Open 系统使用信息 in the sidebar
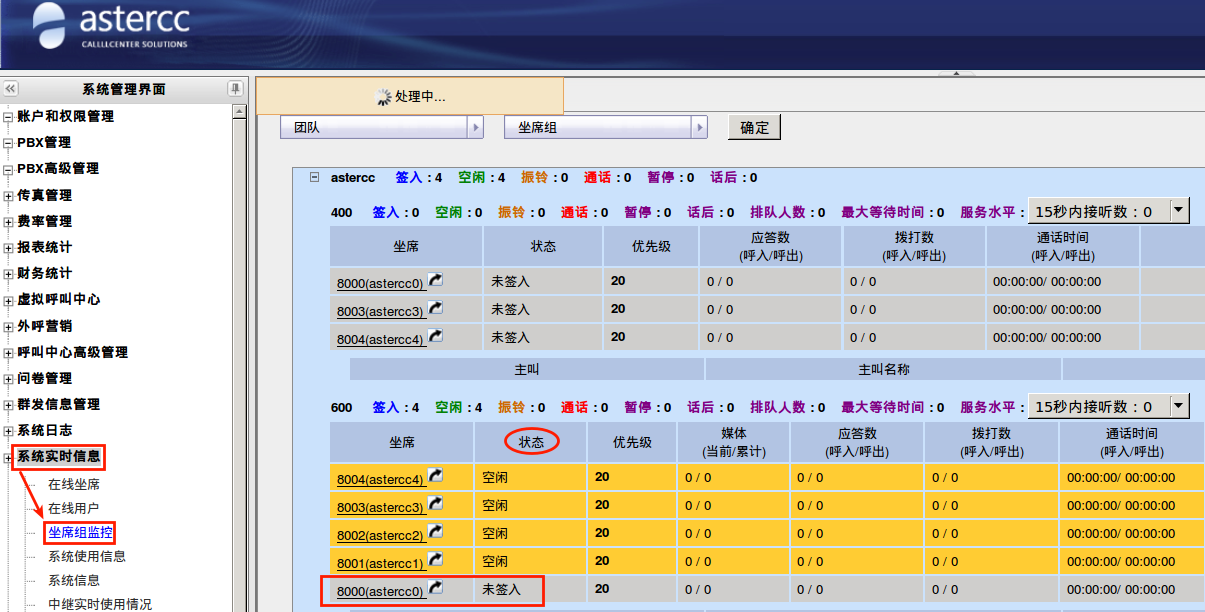 87,556
